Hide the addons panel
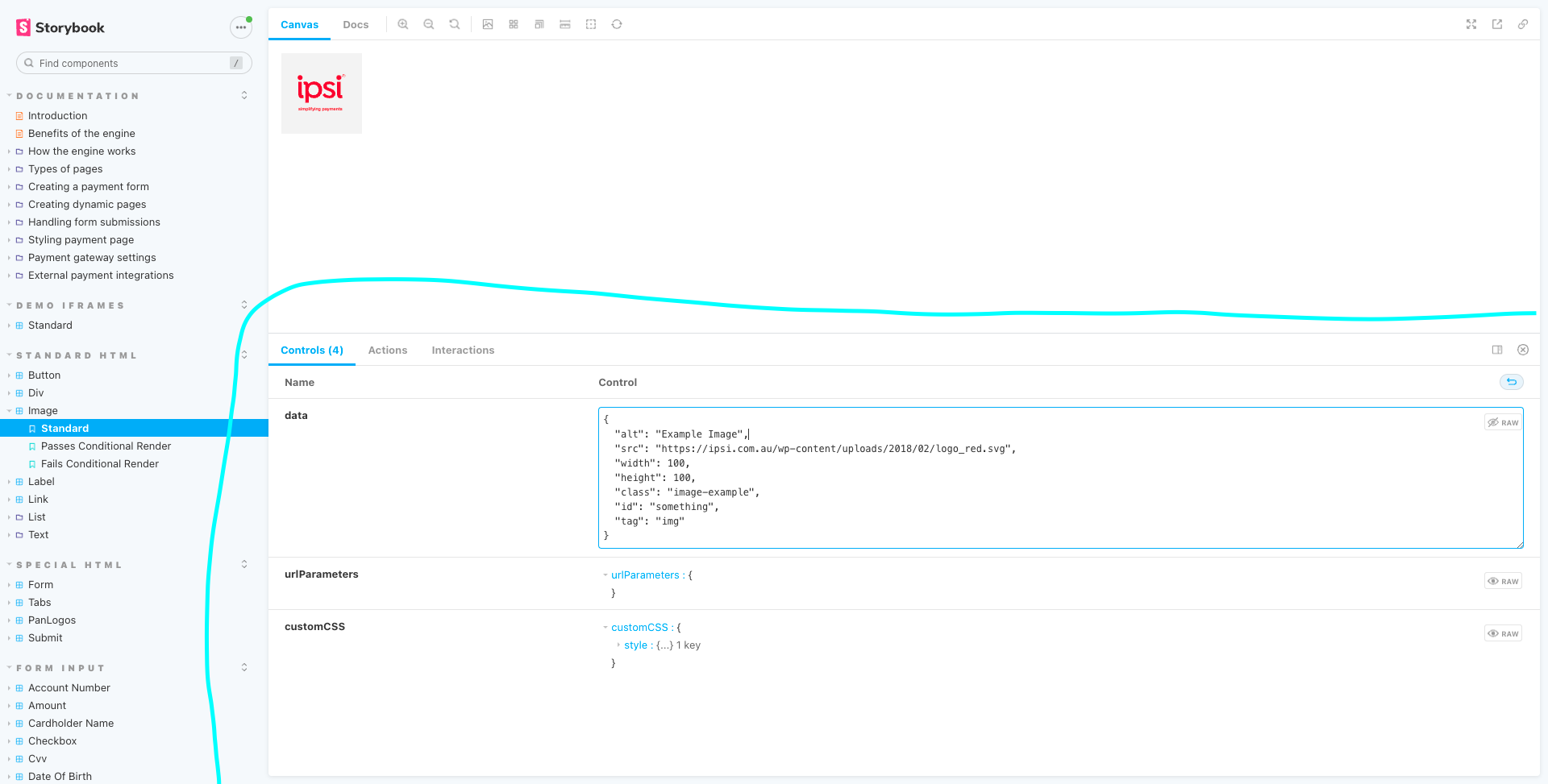Image resolution: width=1548 pixels, height=784 pixels. point(1523,350)
